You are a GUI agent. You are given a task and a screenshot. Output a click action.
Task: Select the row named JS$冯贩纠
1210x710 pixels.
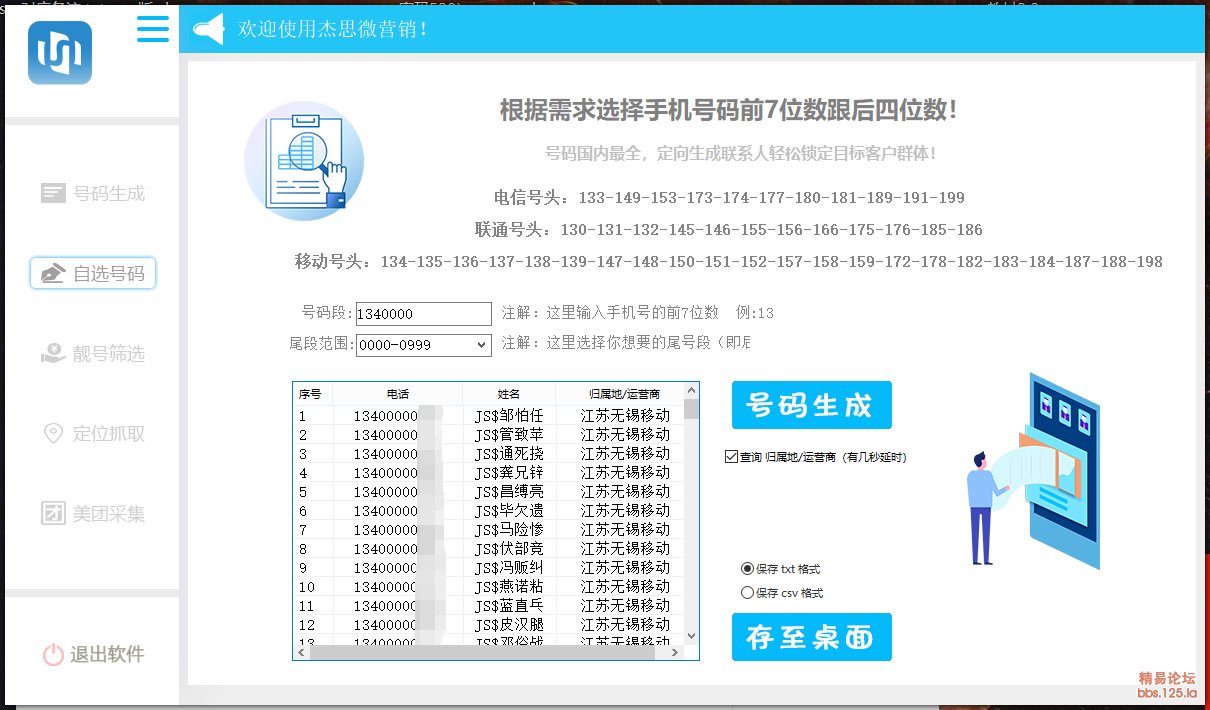pyautogui.click(x=489, y=568)
